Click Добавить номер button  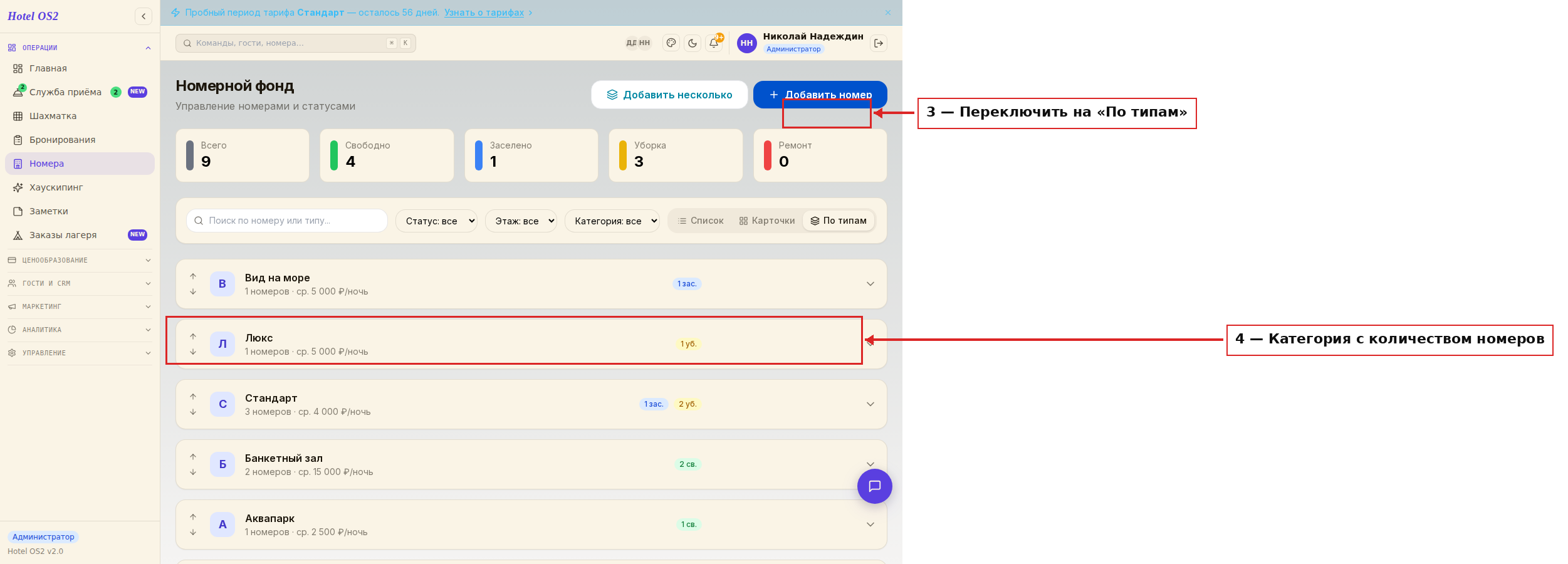820,95
